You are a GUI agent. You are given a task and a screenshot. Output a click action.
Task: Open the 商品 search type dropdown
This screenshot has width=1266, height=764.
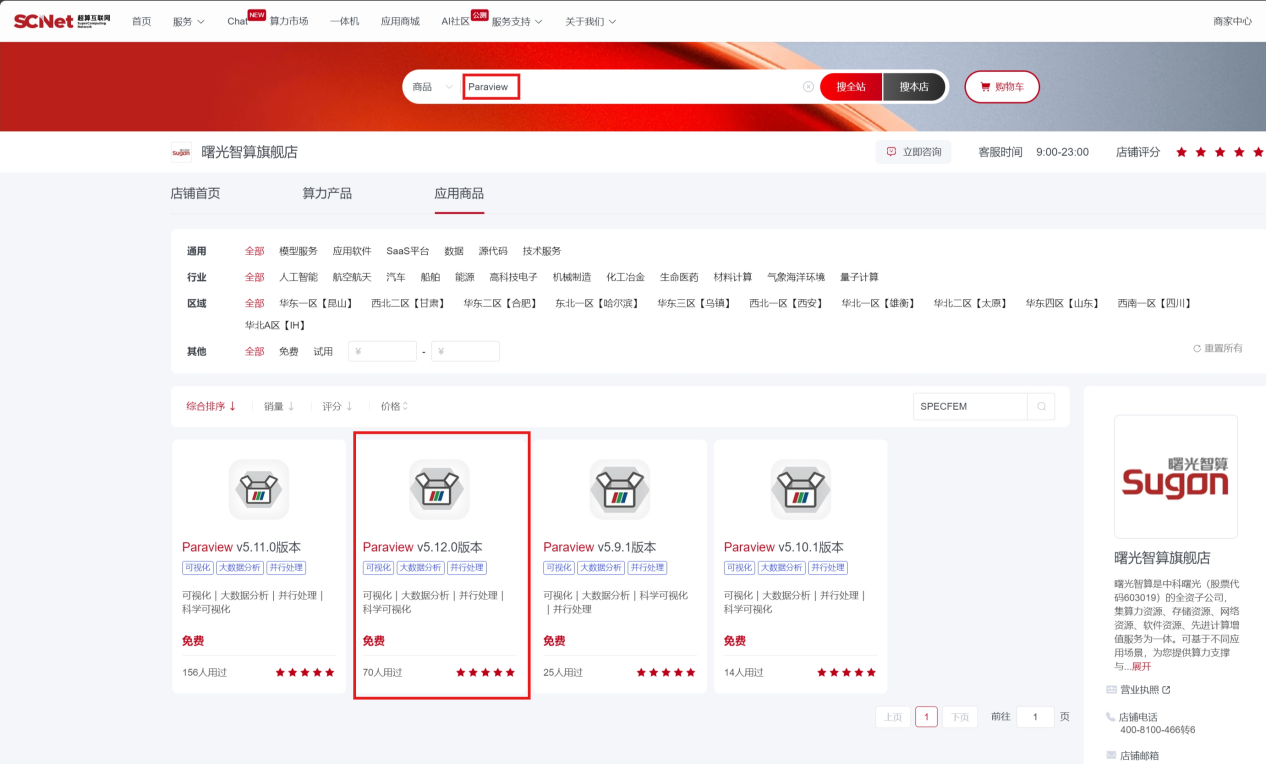click(432, 87)
